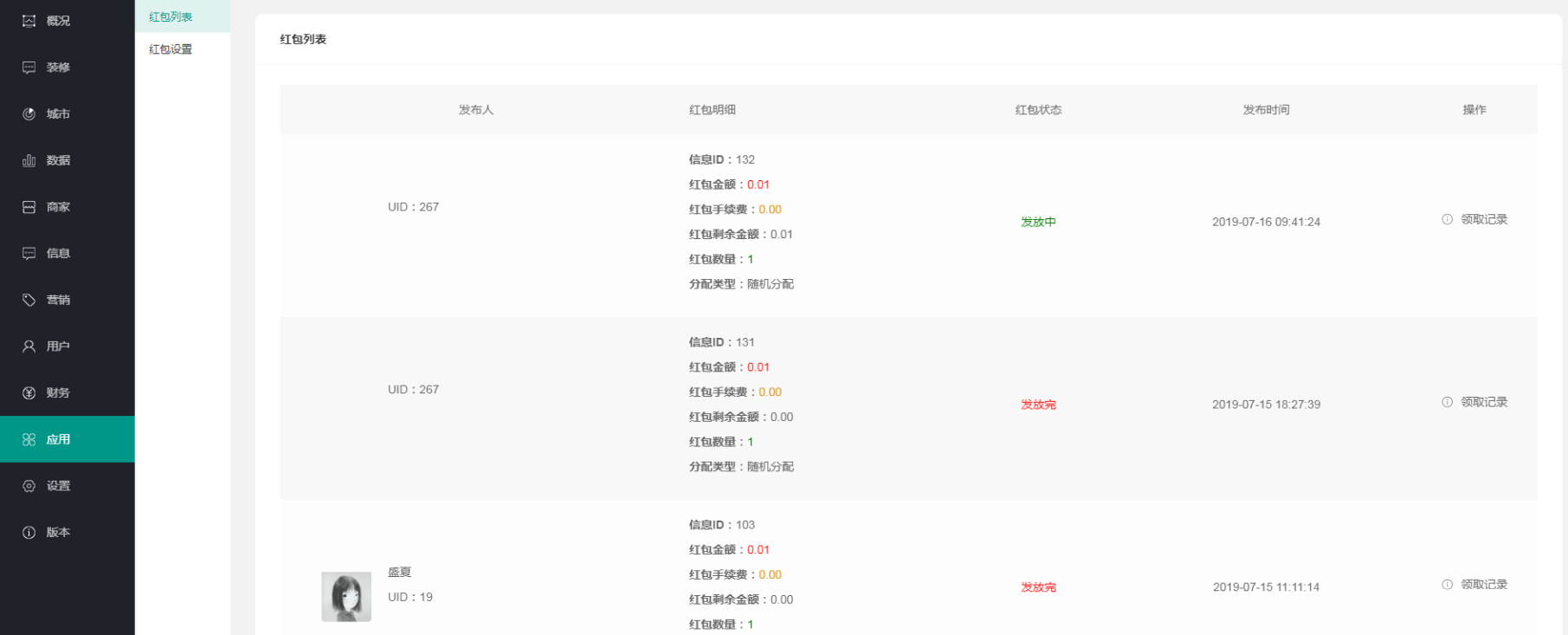Viewport: 1568px width, 635px height.
Task: Click the 信息 message bubble icon
Action: (29, 253)
